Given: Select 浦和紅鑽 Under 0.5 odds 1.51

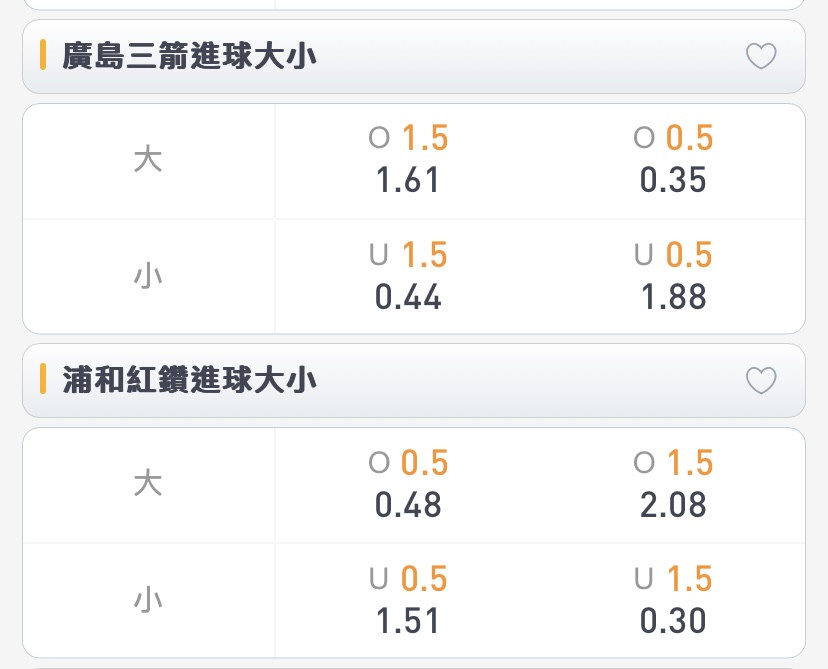Looking at the screenshot, I should tap(408, 599).
